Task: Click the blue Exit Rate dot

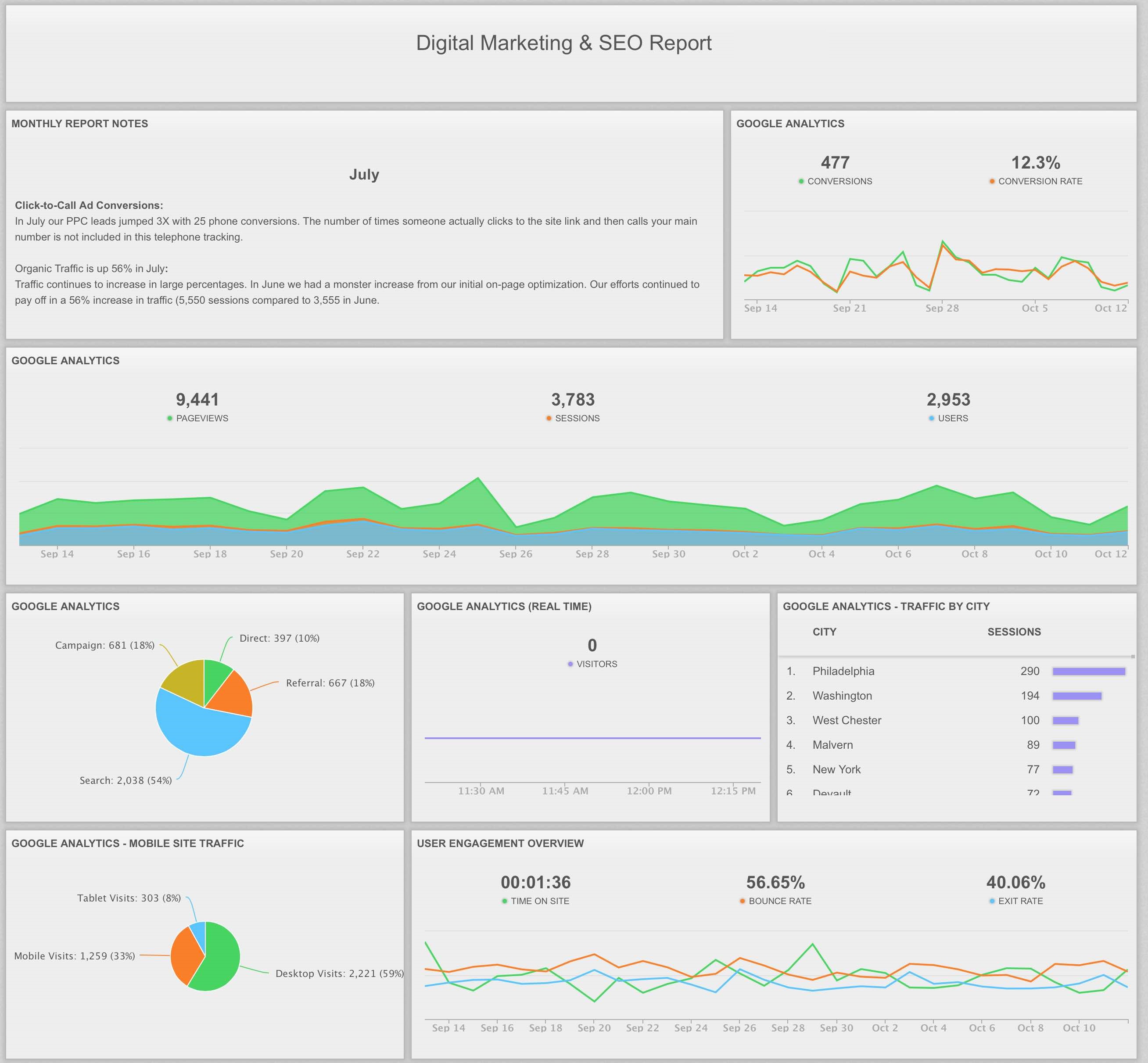Action: (x=992, y=901)
